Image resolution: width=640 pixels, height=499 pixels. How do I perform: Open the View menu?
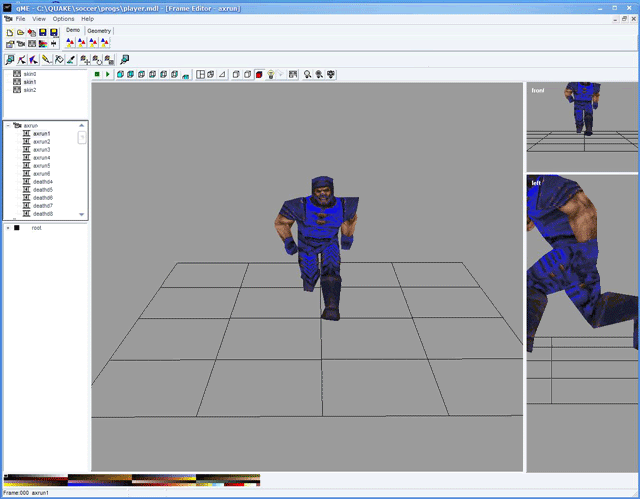[39, 19]
